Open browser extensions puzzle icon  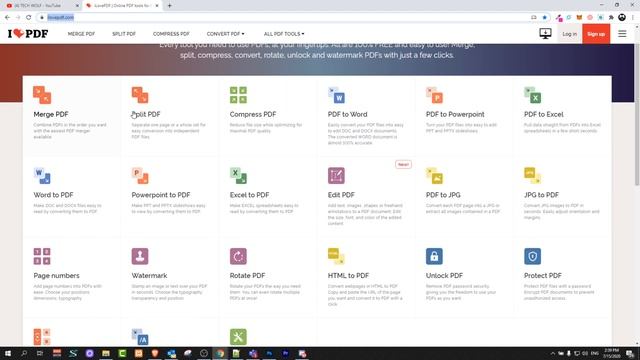coord(611,17)
